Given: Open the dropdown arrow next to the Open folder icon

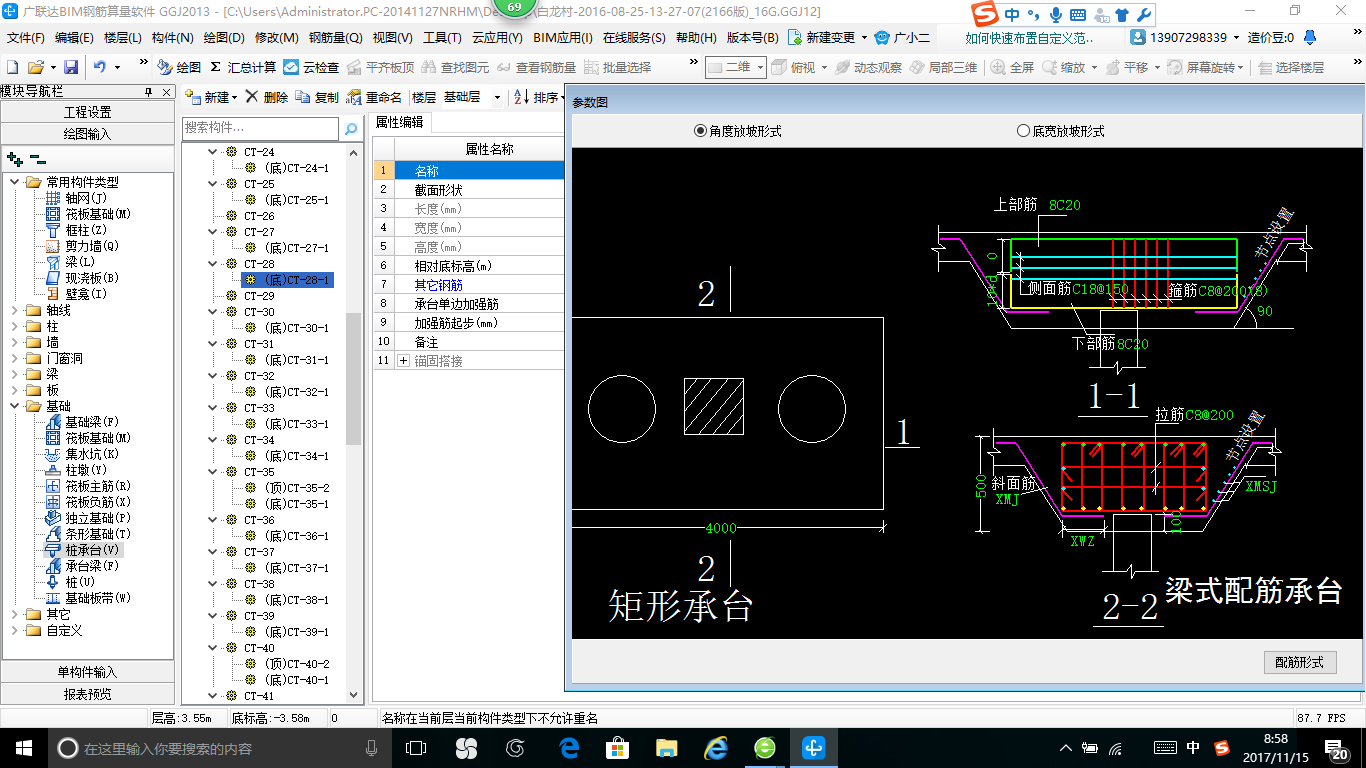Looking at the screenshot, I should (51, 67).
